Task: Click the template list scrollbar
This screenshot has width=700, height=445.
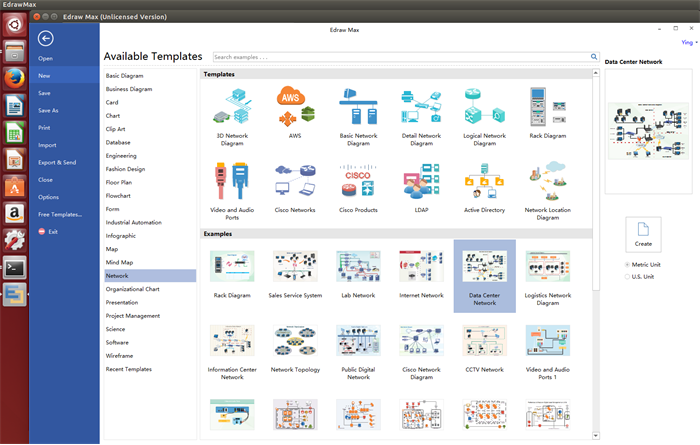Action: click(x=596, y=183)
